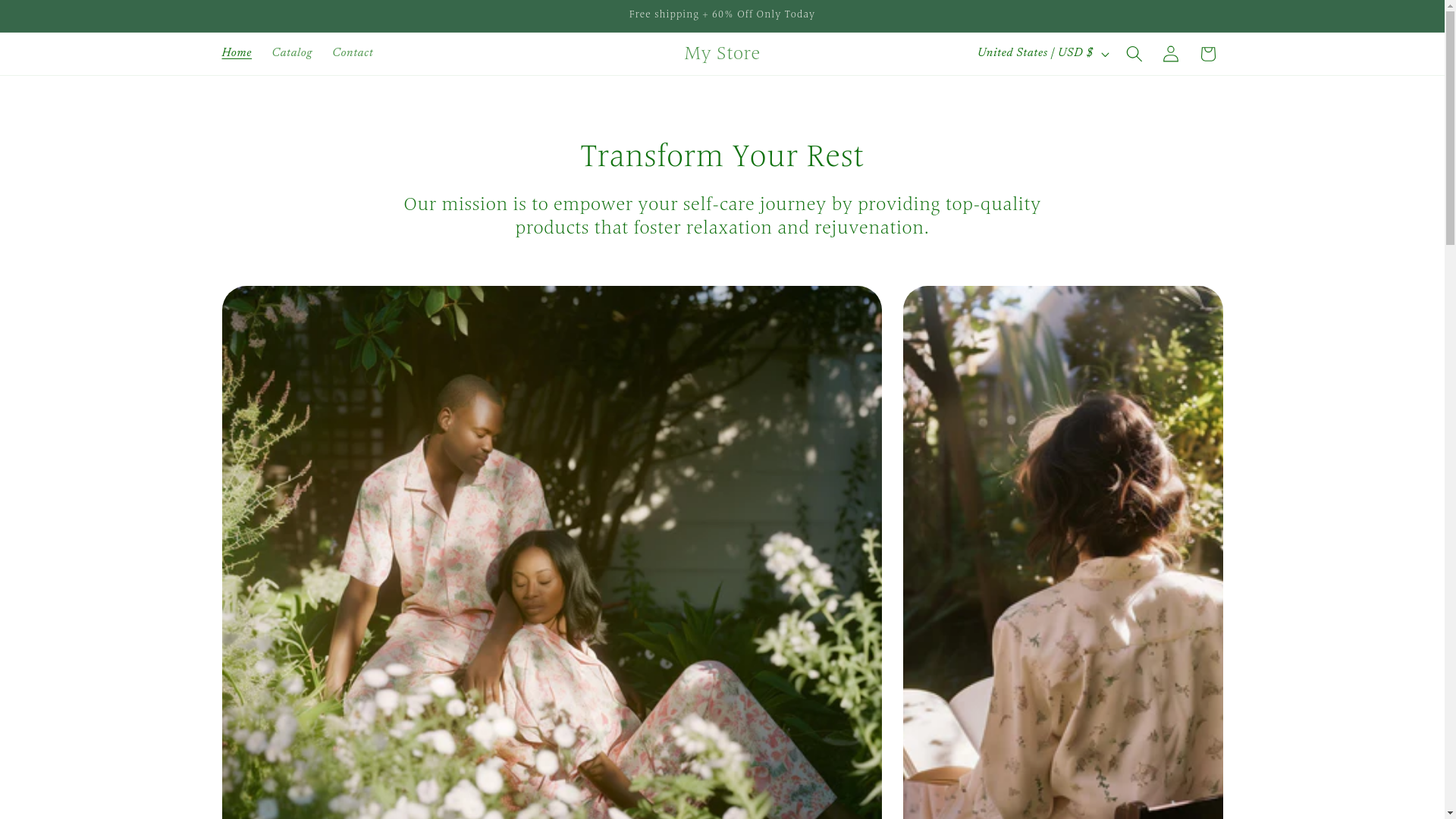Open the woman reading book image
Screen dimensions: 1456x819
1062,552
